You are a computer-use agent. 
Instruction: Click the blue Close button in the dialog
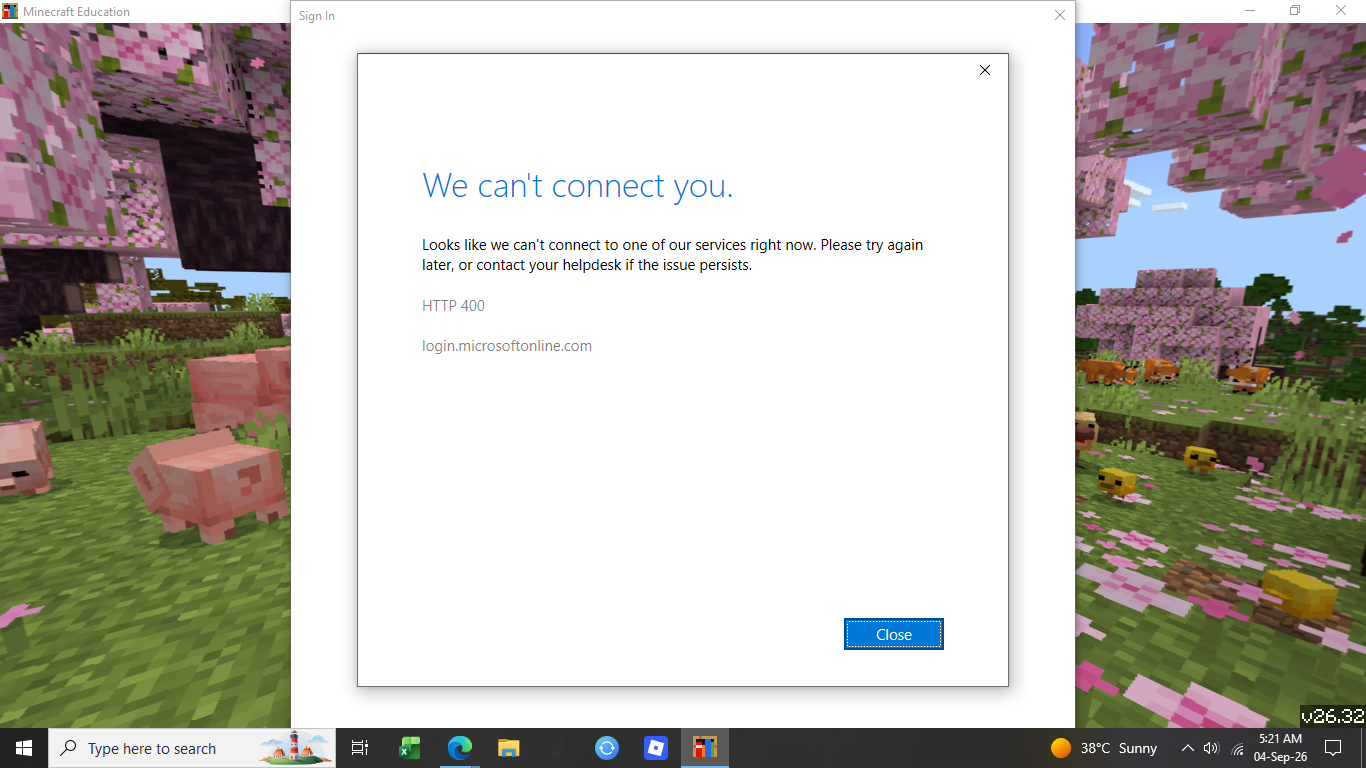[x=893, y=634]
